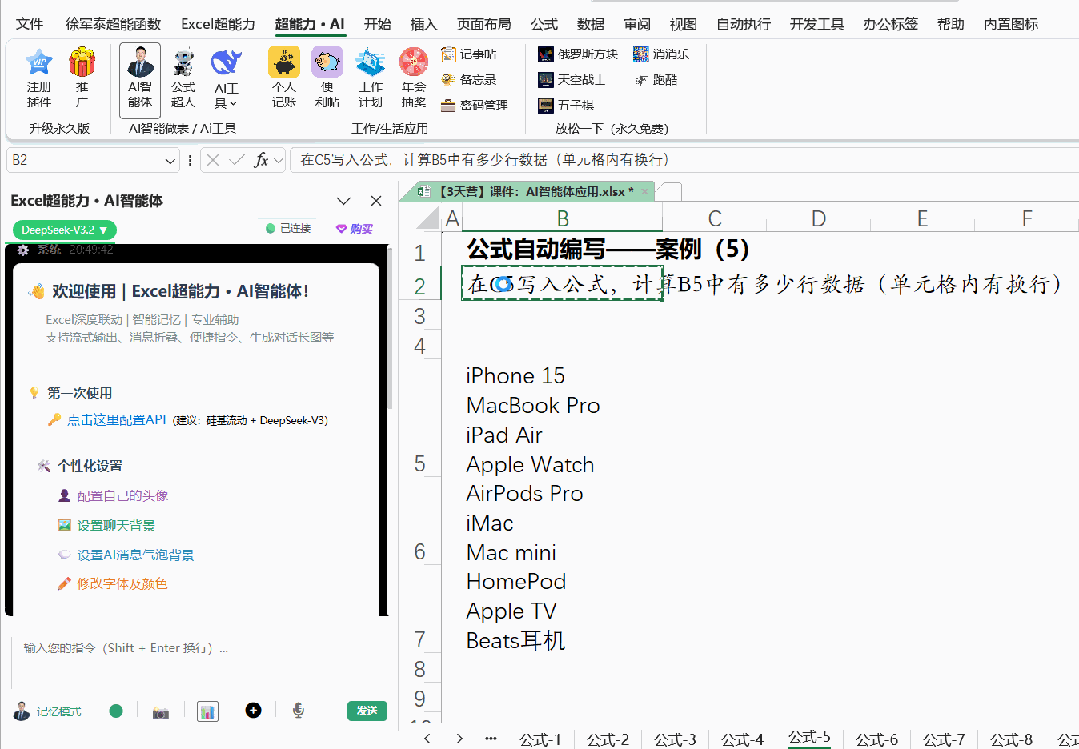Image resolution: width=1079 pixels, height=749 pixels.
Task: Click the green 发送 send button
Action: tap(367, 711)
